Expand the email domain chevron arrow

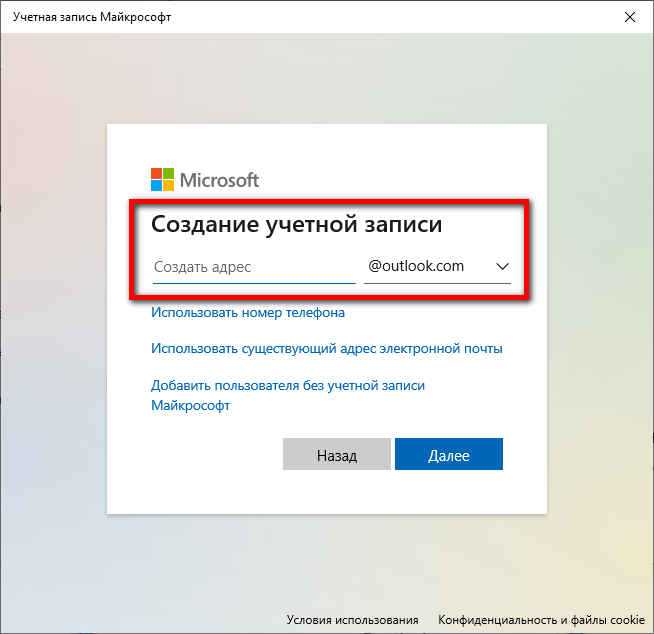coord(502,267)
